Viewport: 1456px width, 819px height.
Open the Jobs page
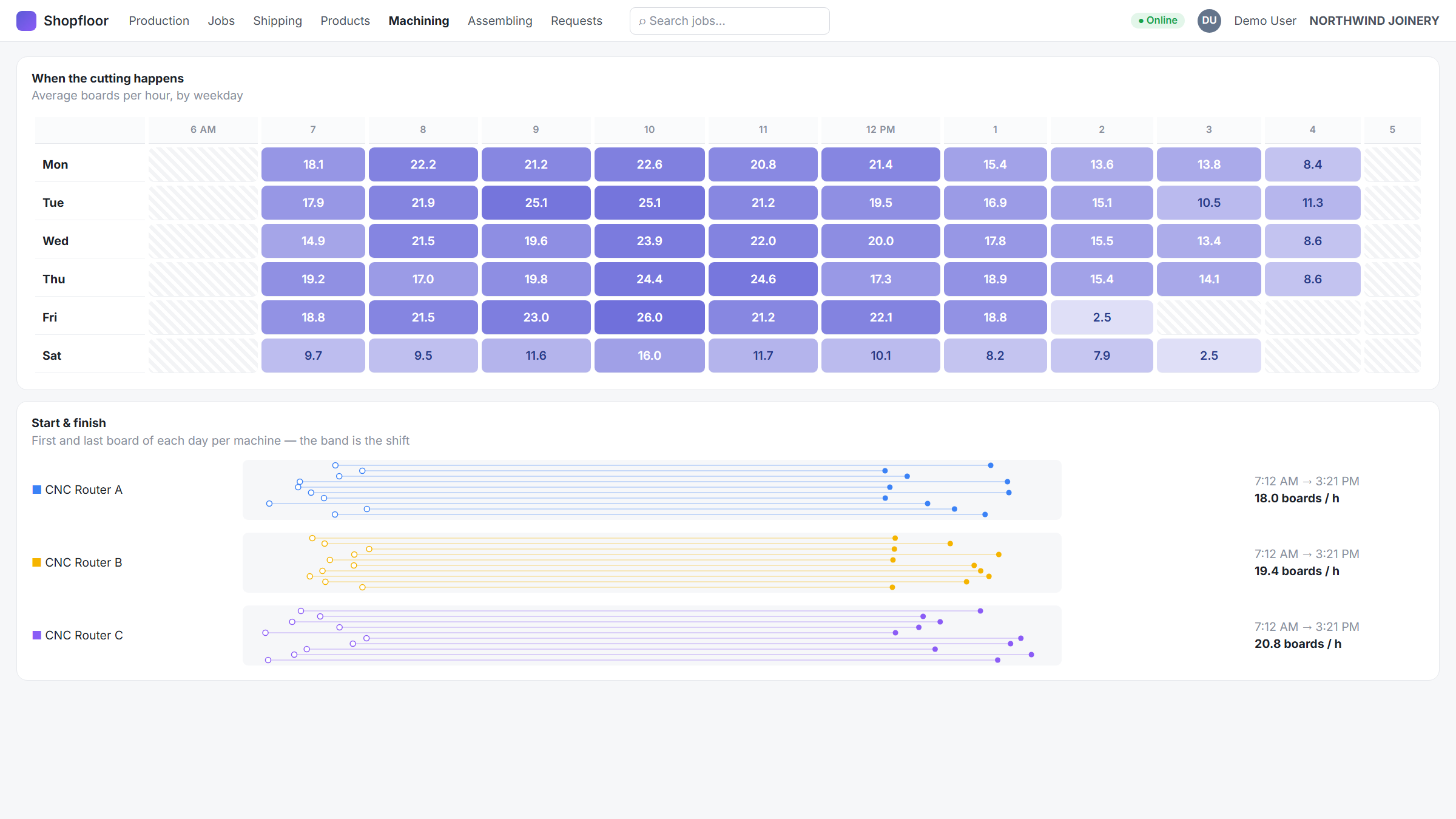[221, 21]
